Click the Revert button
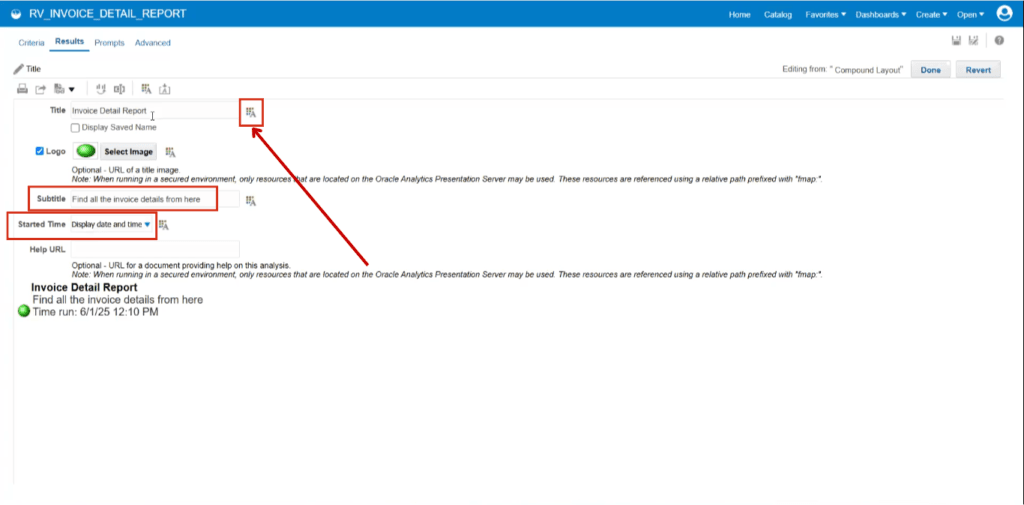The image size is (1024, 505). tap(978, 70)
